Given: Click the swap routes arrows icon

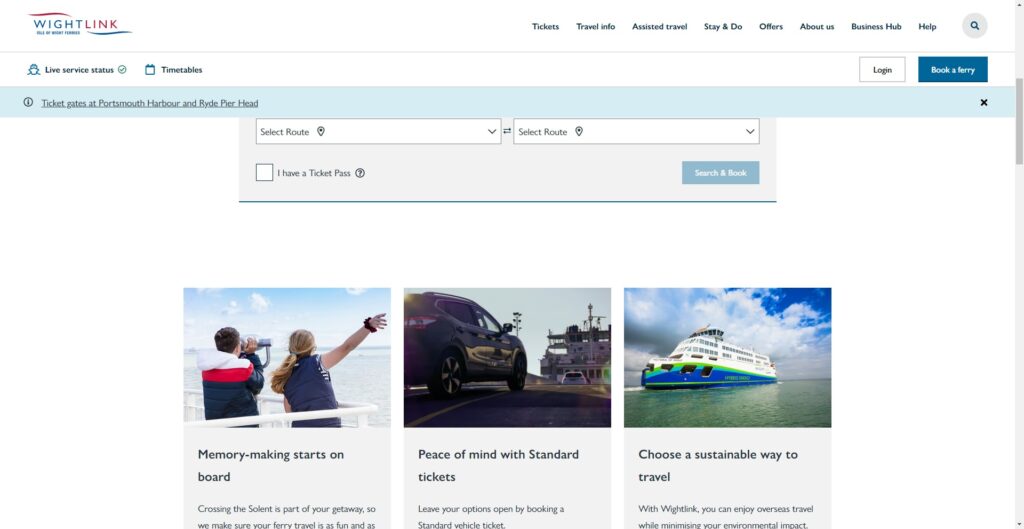Looking at the screenshot, I should tap(507, 132).
